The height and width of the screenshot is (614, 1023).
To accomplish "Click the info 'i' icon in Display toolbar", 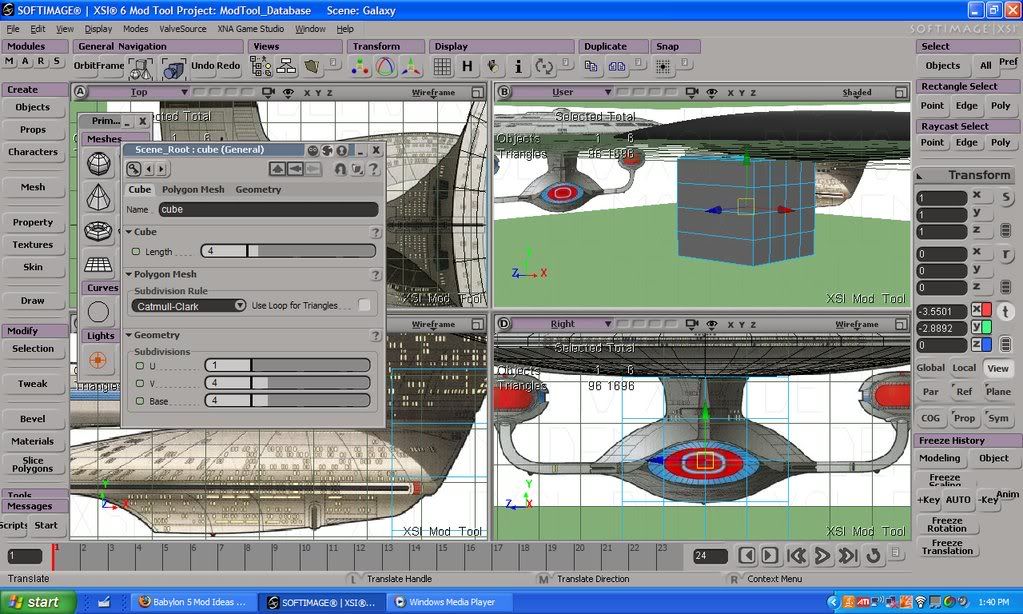I will [x=518, y=66].
